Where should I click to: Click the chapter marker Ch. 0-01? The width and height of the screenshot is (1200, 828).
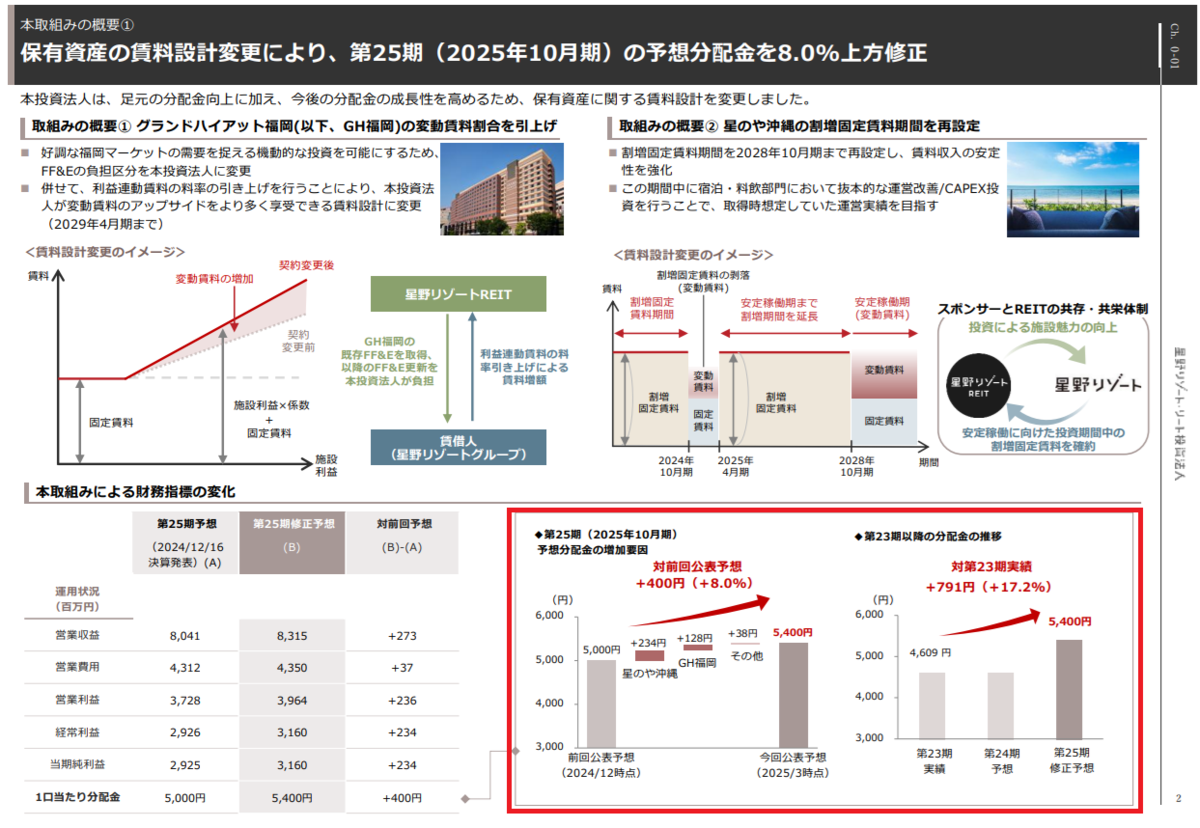point(1172,45)
